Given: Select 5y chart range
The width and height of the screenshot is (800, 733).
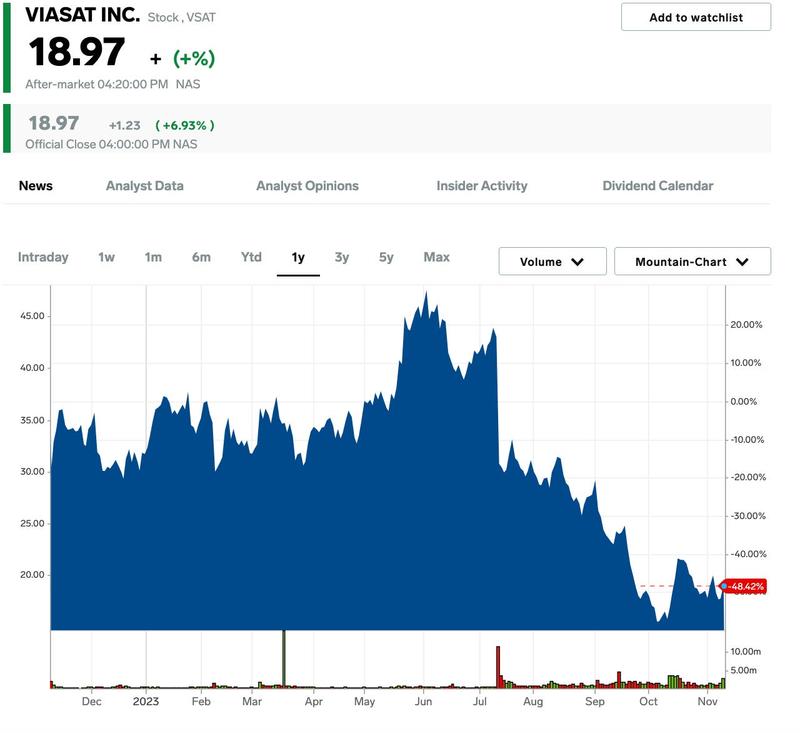Looking at the screenshot, I should tap(386, 257).
